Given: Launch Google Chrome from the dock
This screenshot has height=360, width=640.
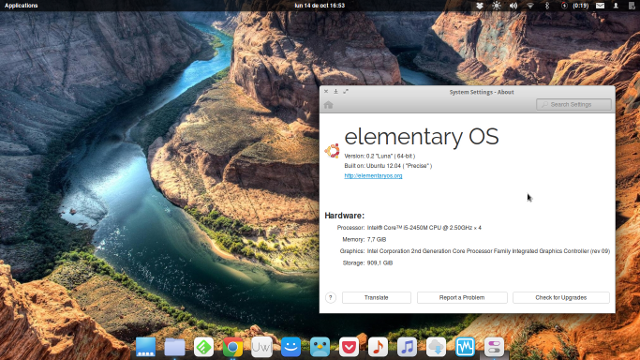Looking at the screenshot, I should click(233, 347).
